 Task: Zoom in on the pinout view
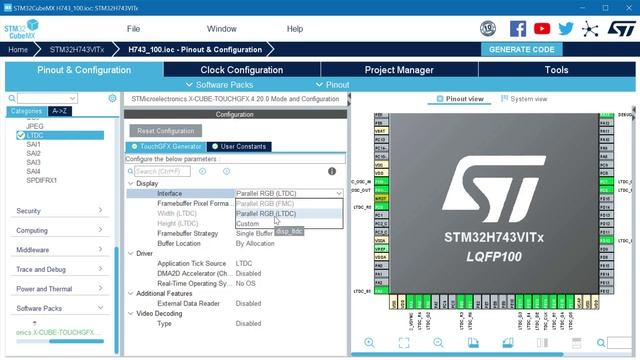coord(369,343)
